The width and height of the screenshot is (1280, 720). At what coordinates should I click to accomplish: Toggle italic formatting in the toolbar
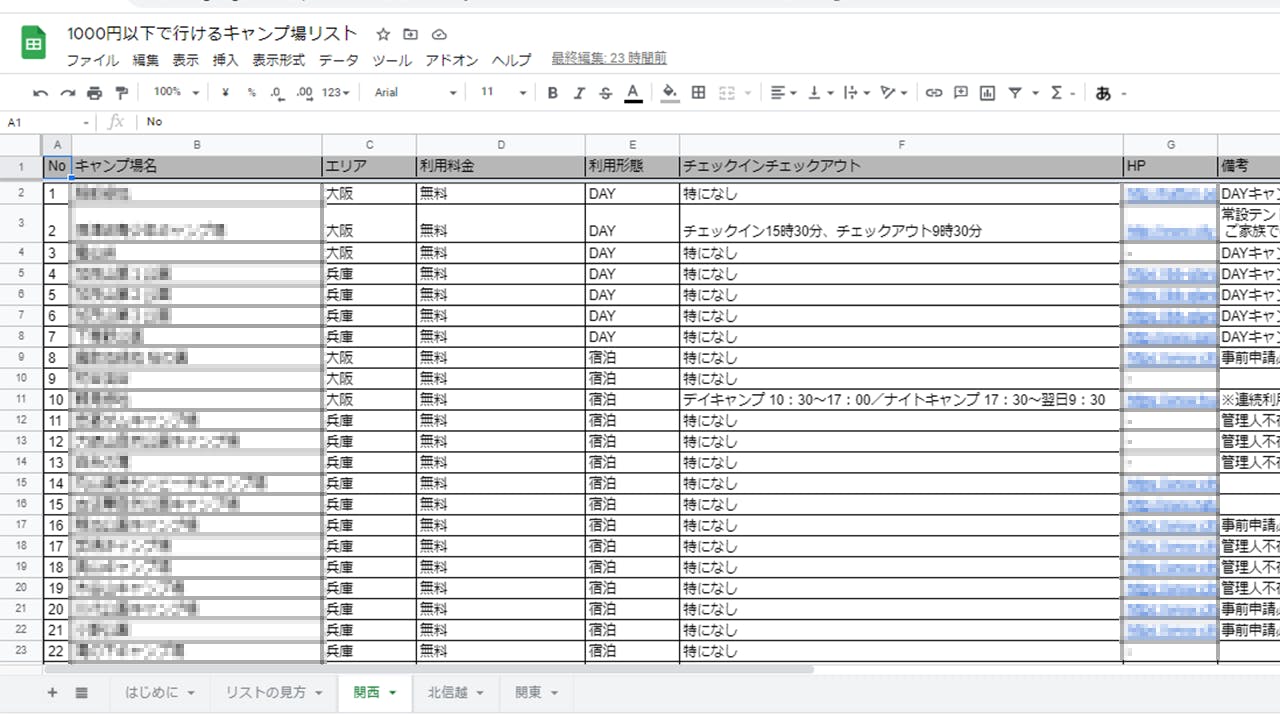(x=578, y=93)
